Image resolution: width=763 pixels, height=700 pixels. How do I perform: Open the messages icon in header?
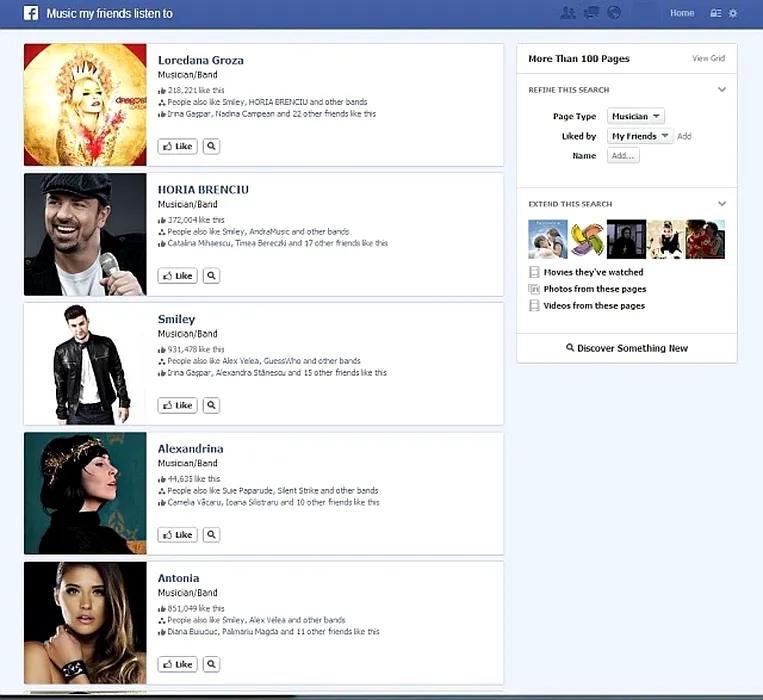[591, 13]
